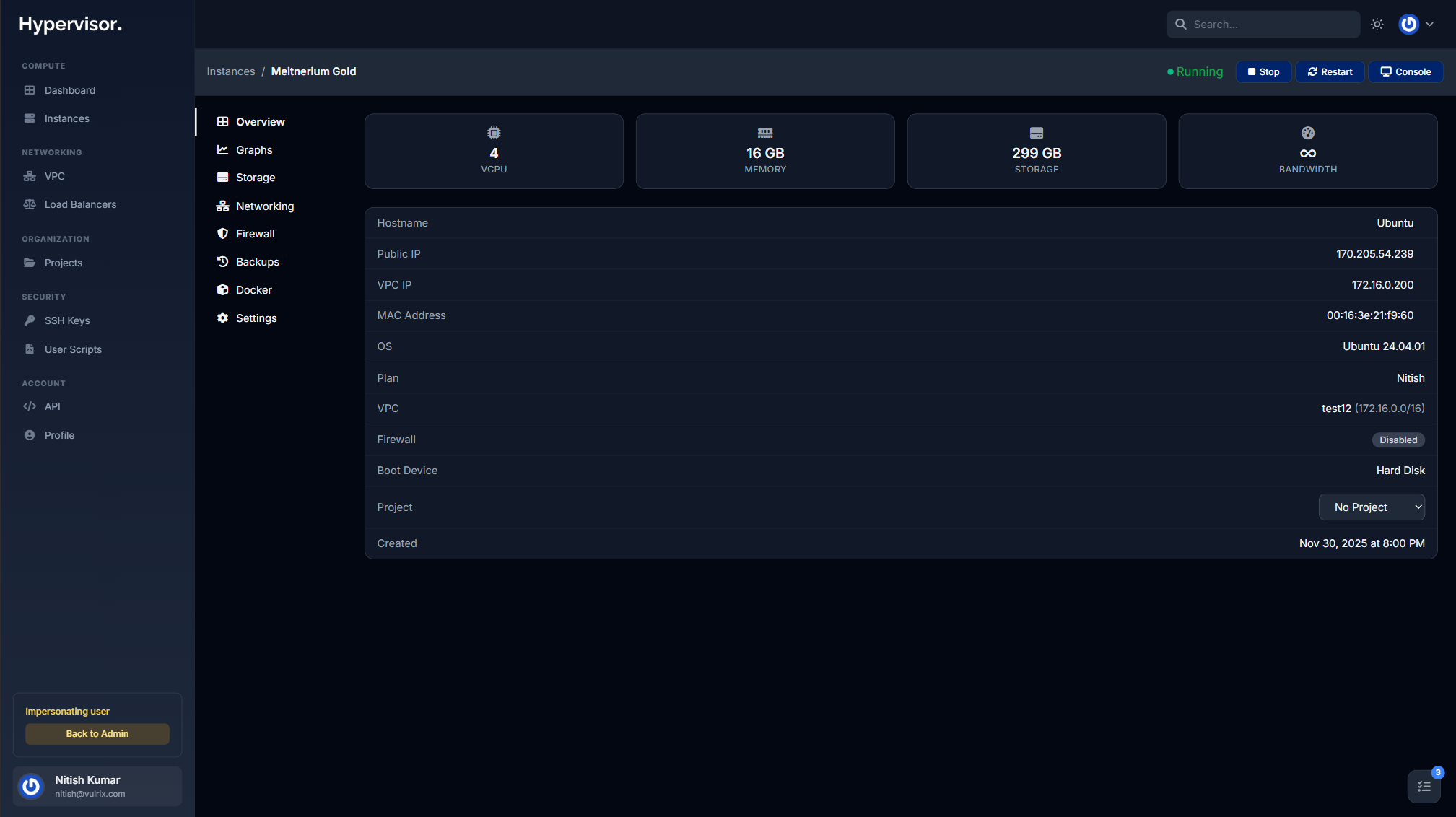1456x817 pixels.
Task: Enable the Firewall marked Disabled
Action: click(1397, 440)
